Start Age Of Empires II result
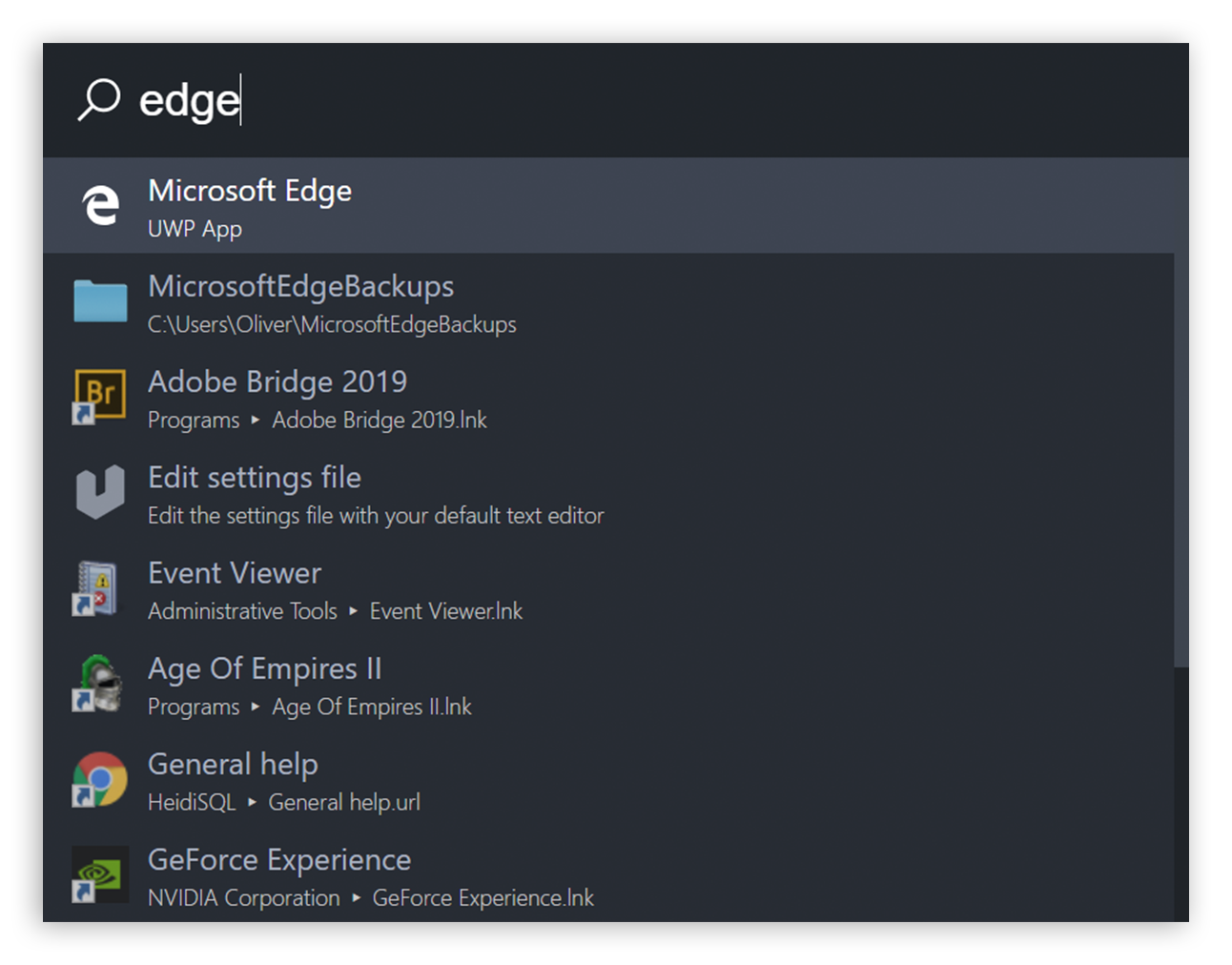This screenshot has height=965, width=1232. click(264, 668)
